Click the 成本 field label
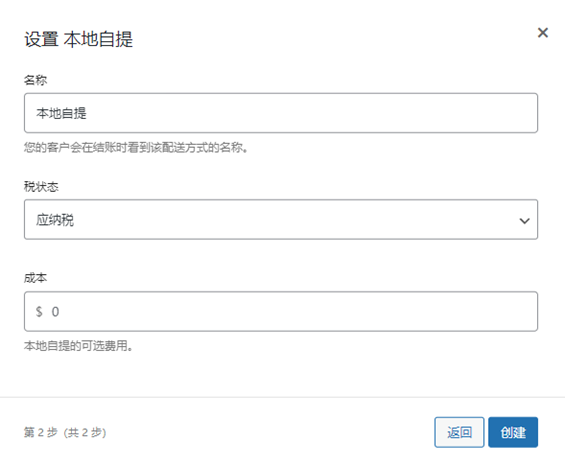 coord(35,278)
